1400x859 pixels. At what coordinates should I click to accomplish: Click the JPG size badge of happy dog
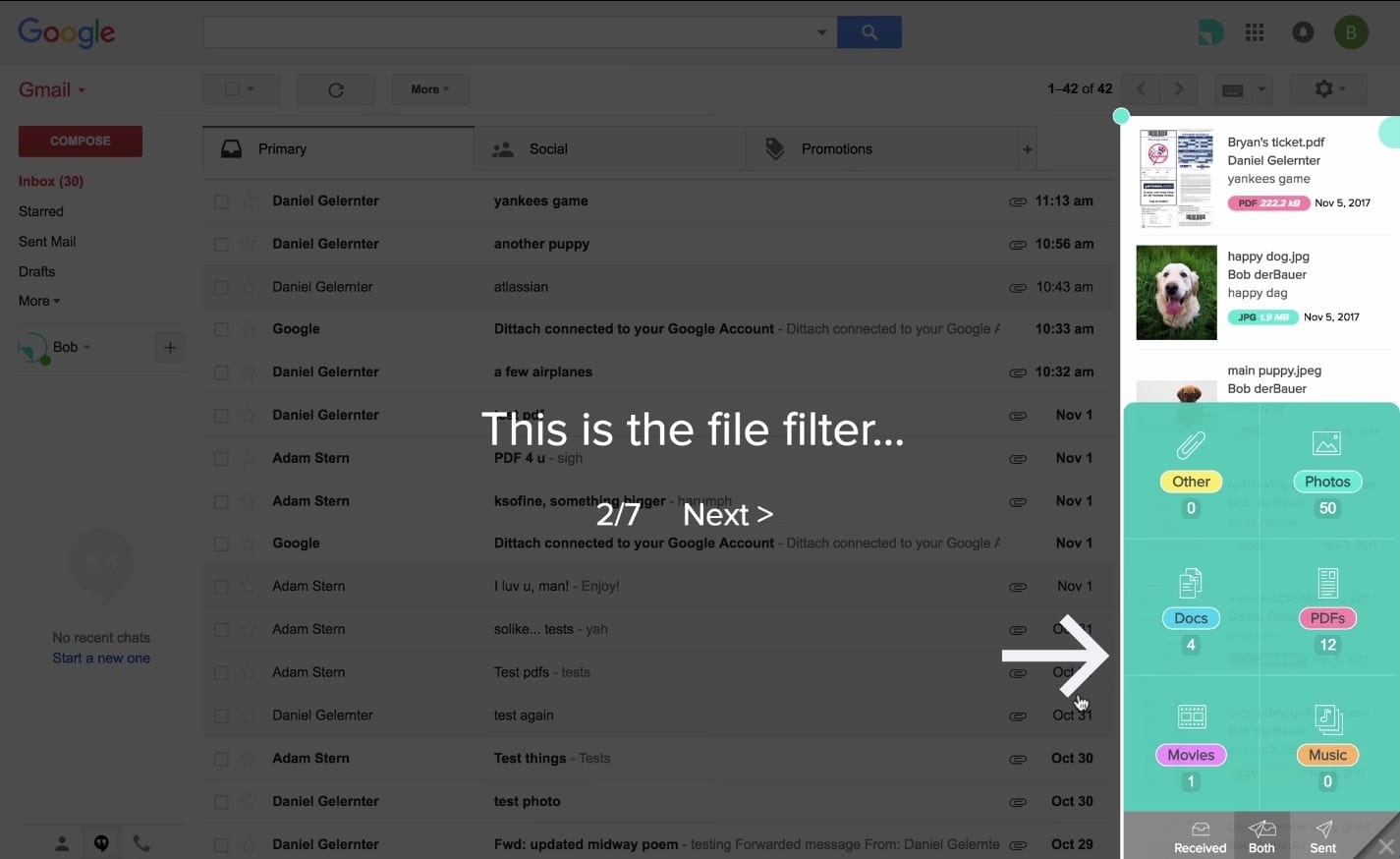(x=1262, y=317)
